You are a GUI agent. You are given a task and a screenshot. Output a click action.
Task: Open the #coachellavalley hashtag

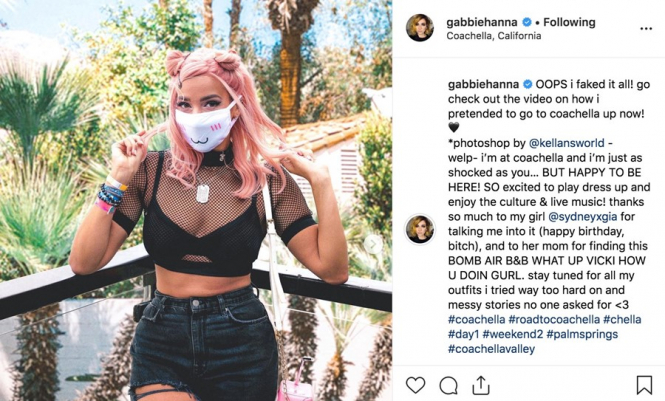coord(492,349)
